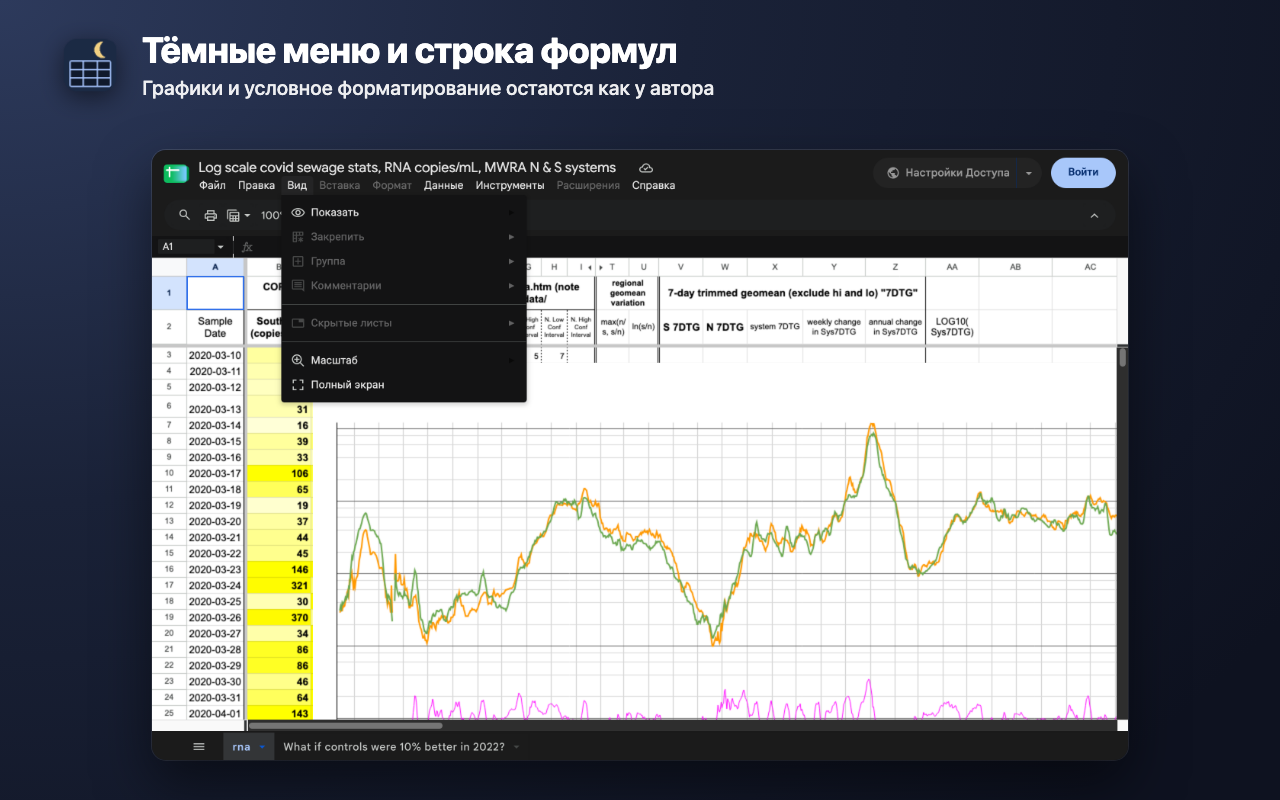Image resolution: width=1280 pixels, height=800 pixels.
Task: Open the all sheets list icon
Action: 199,746
